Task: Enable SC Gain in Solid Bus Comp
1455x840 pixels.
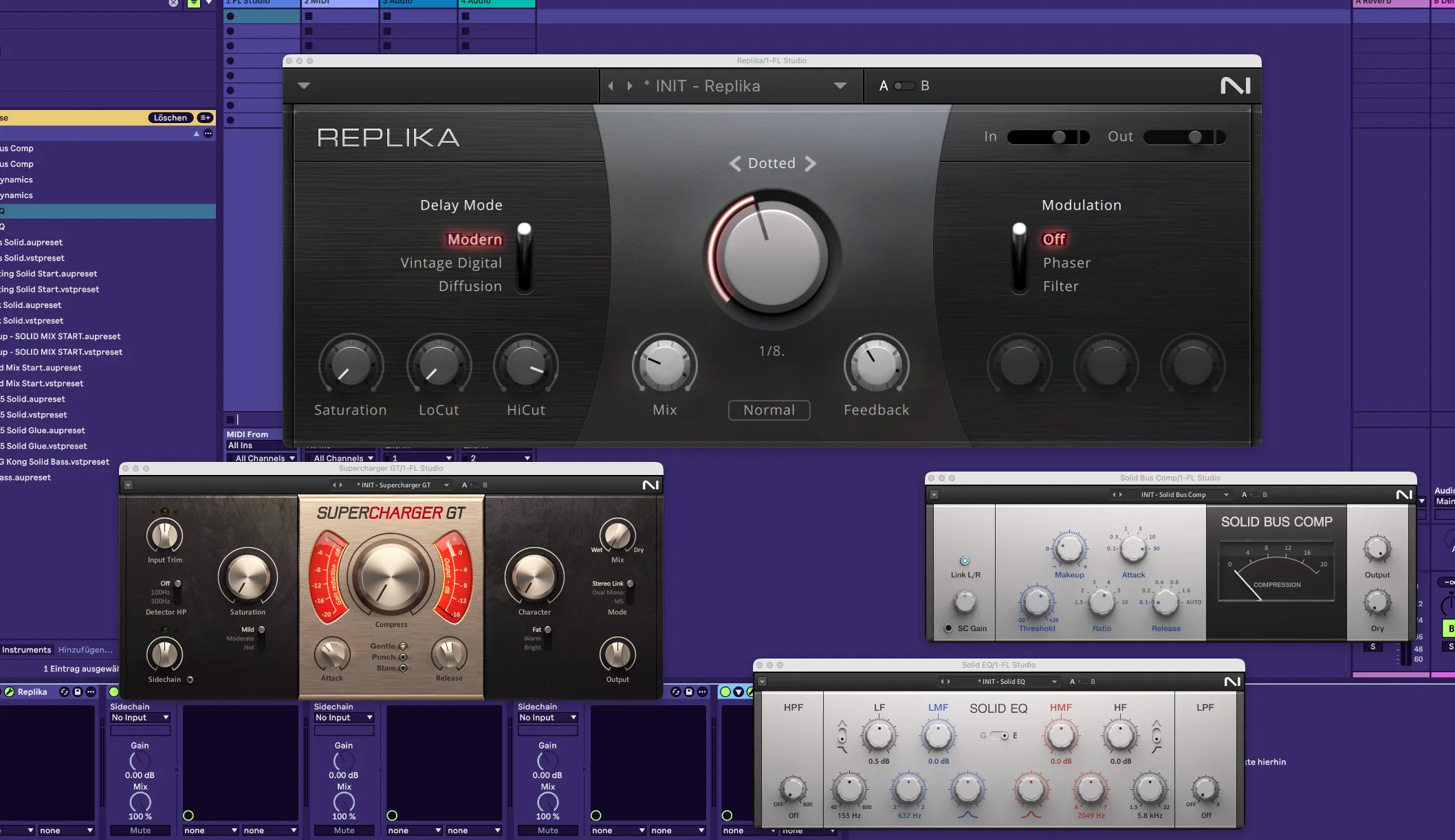Action: coord(948,628)
